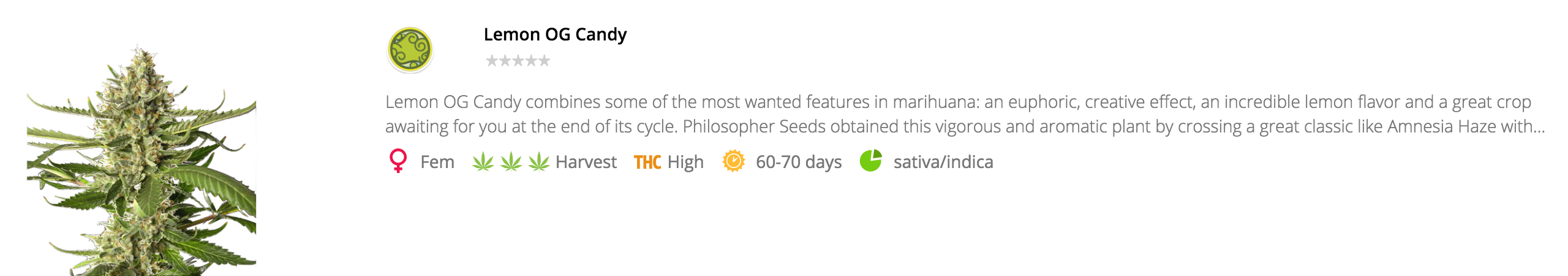Click the green pie chart genetics icon
The width and height of the screenshot is (1568, 276).
[870, 161]
